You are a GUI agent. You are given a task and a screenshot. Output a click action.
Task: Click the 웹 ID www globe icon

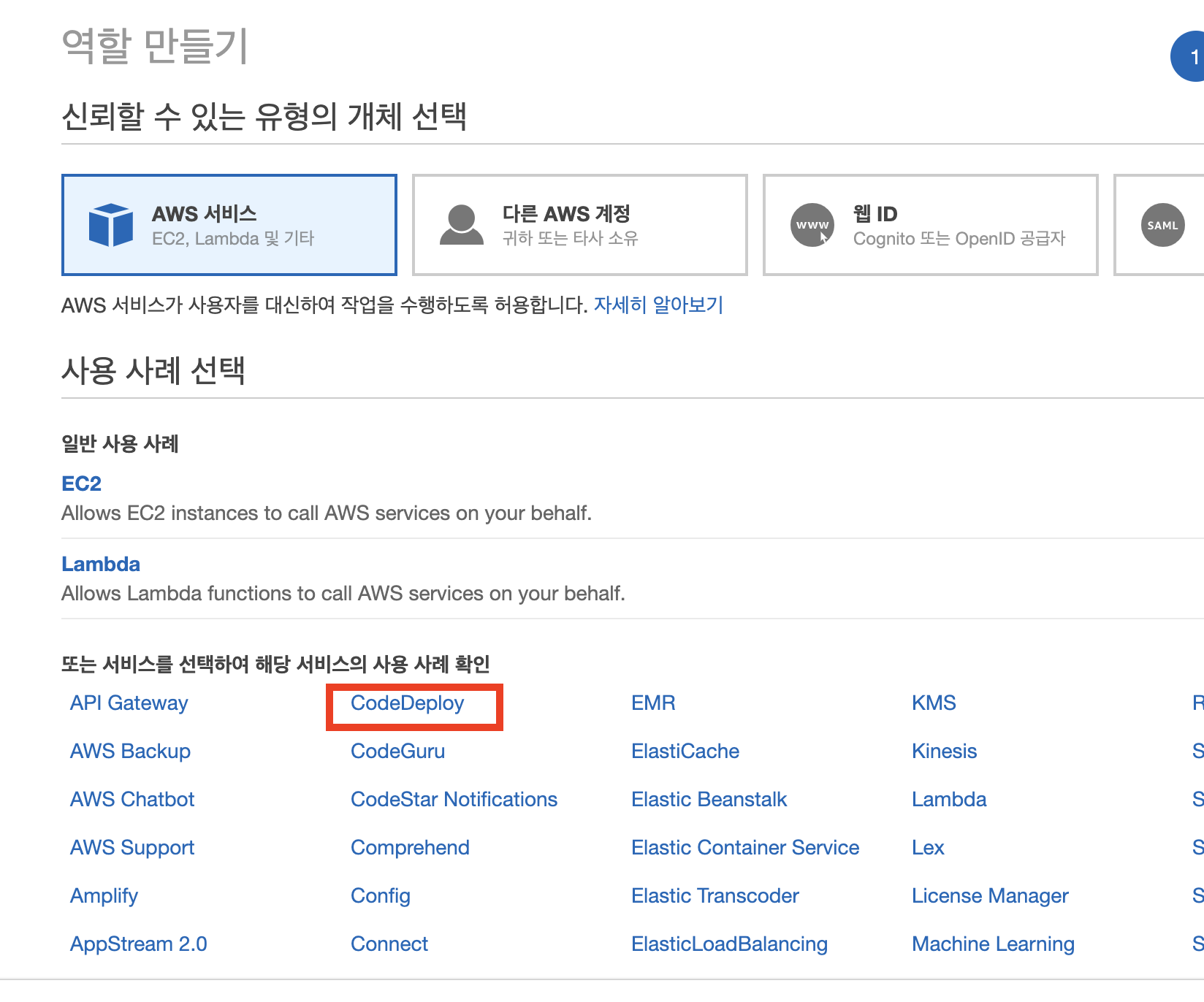pos(812,225)
